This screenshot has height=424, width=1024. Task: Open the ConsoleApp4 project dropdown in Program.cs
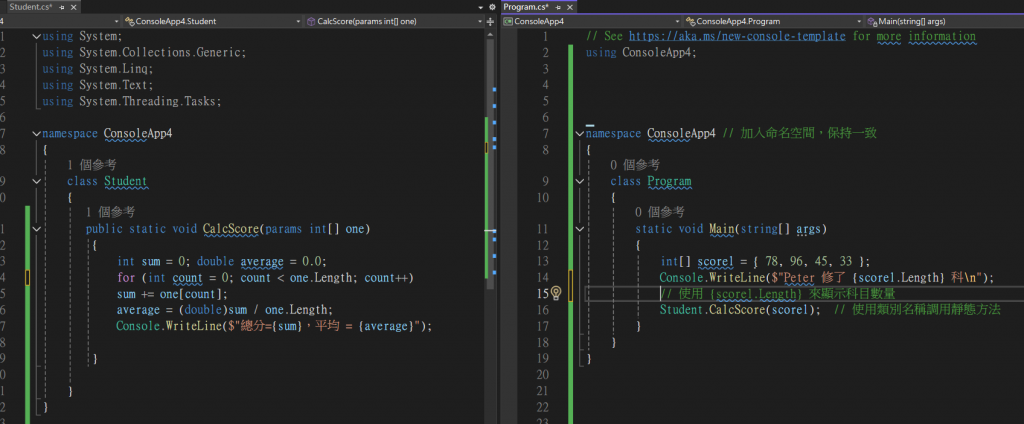point(592,21)
